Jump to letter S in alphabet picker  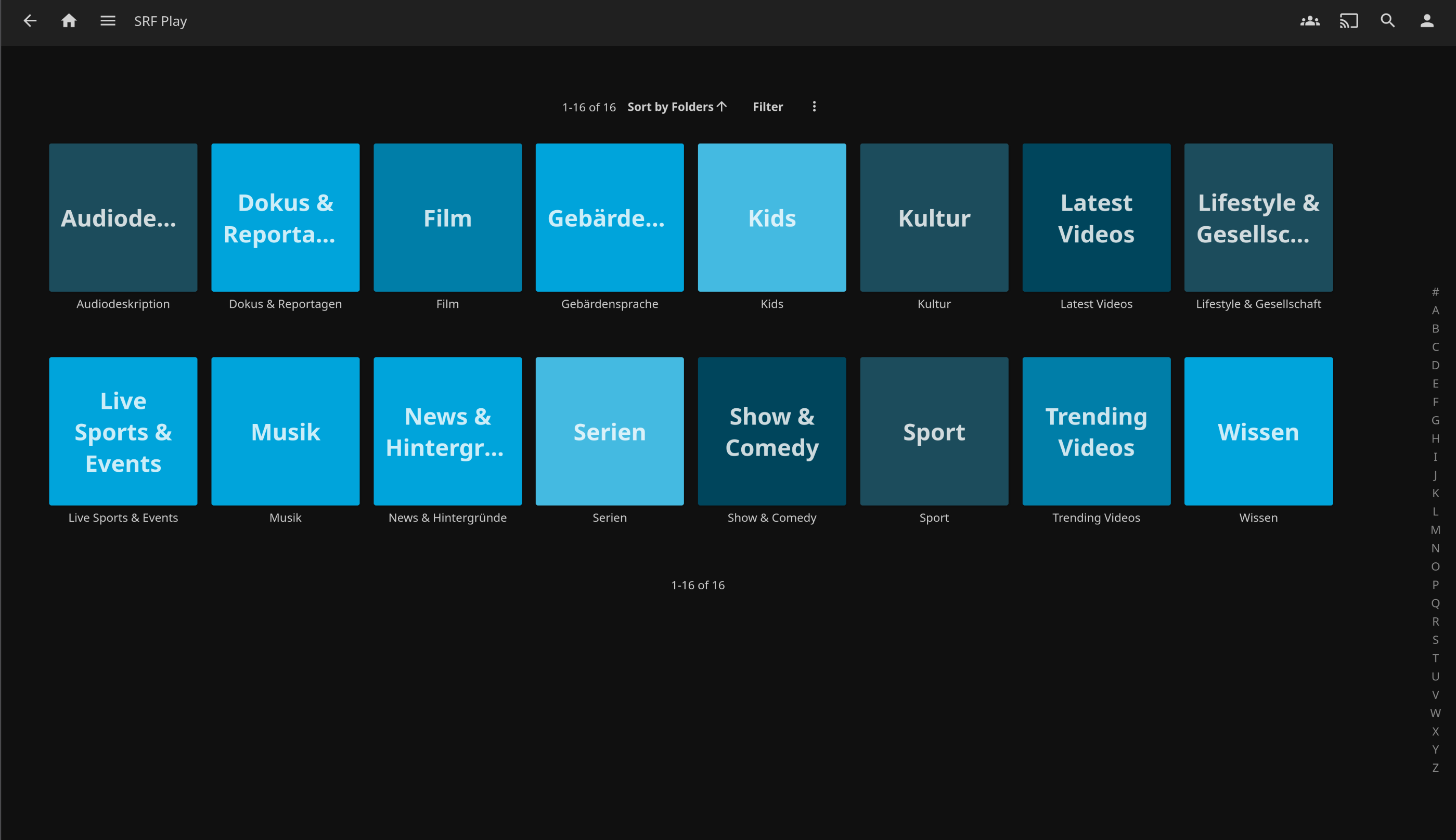1435,640
